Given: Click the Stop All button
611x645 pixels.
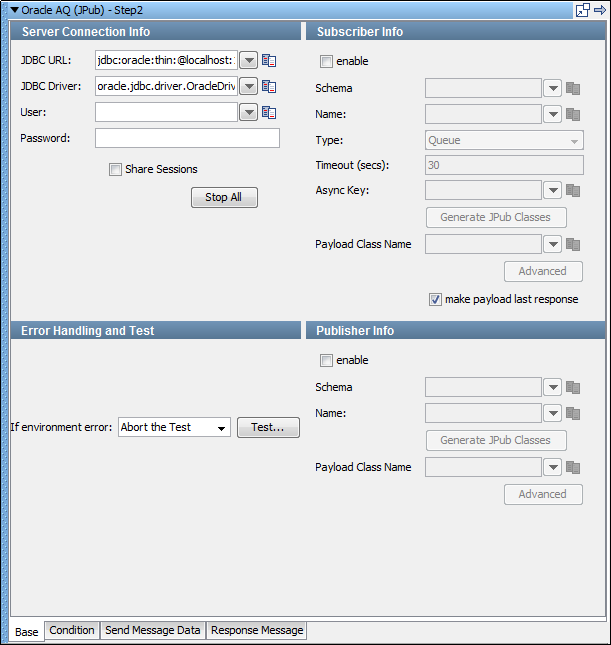Looking at the screenshot, I should coord(224,197).
